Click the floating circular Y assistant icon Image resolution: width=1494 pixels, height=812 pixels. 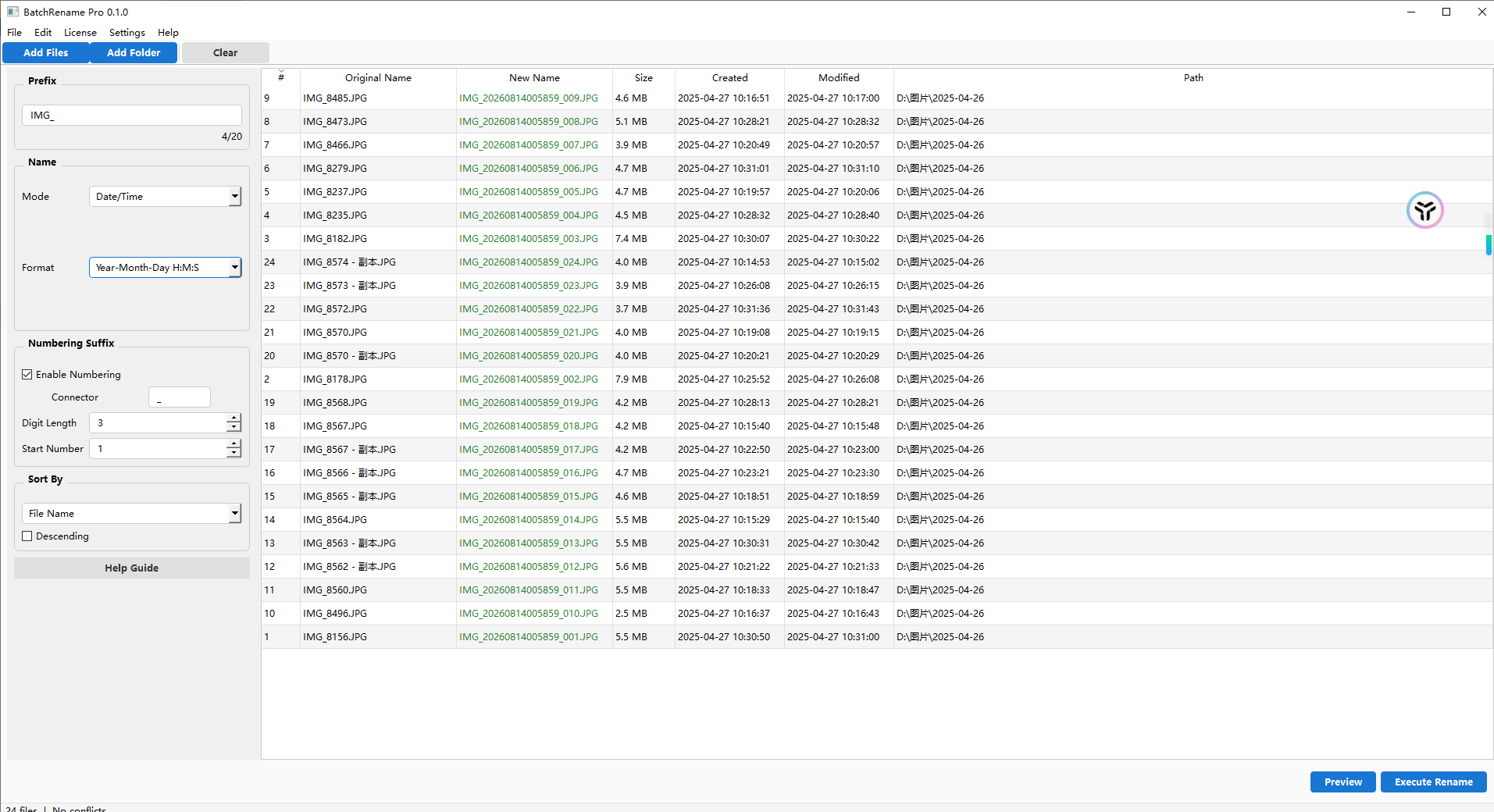click(1425, 210)
